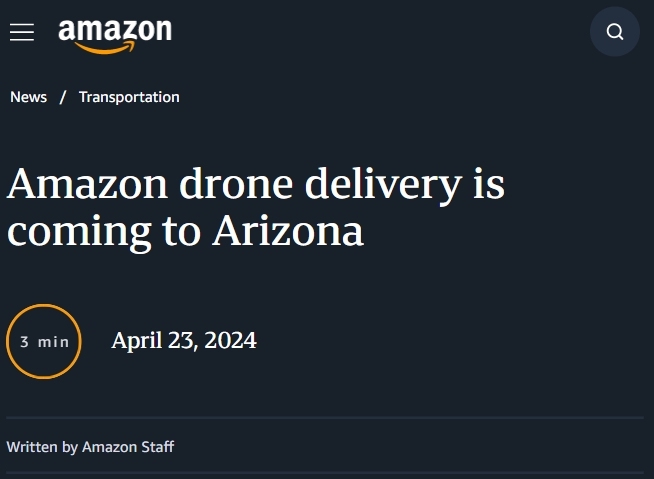Viewport: 654px width, 479px height.
Task: Go home via the Amazon logo
Action: click(x=115, y=36)
